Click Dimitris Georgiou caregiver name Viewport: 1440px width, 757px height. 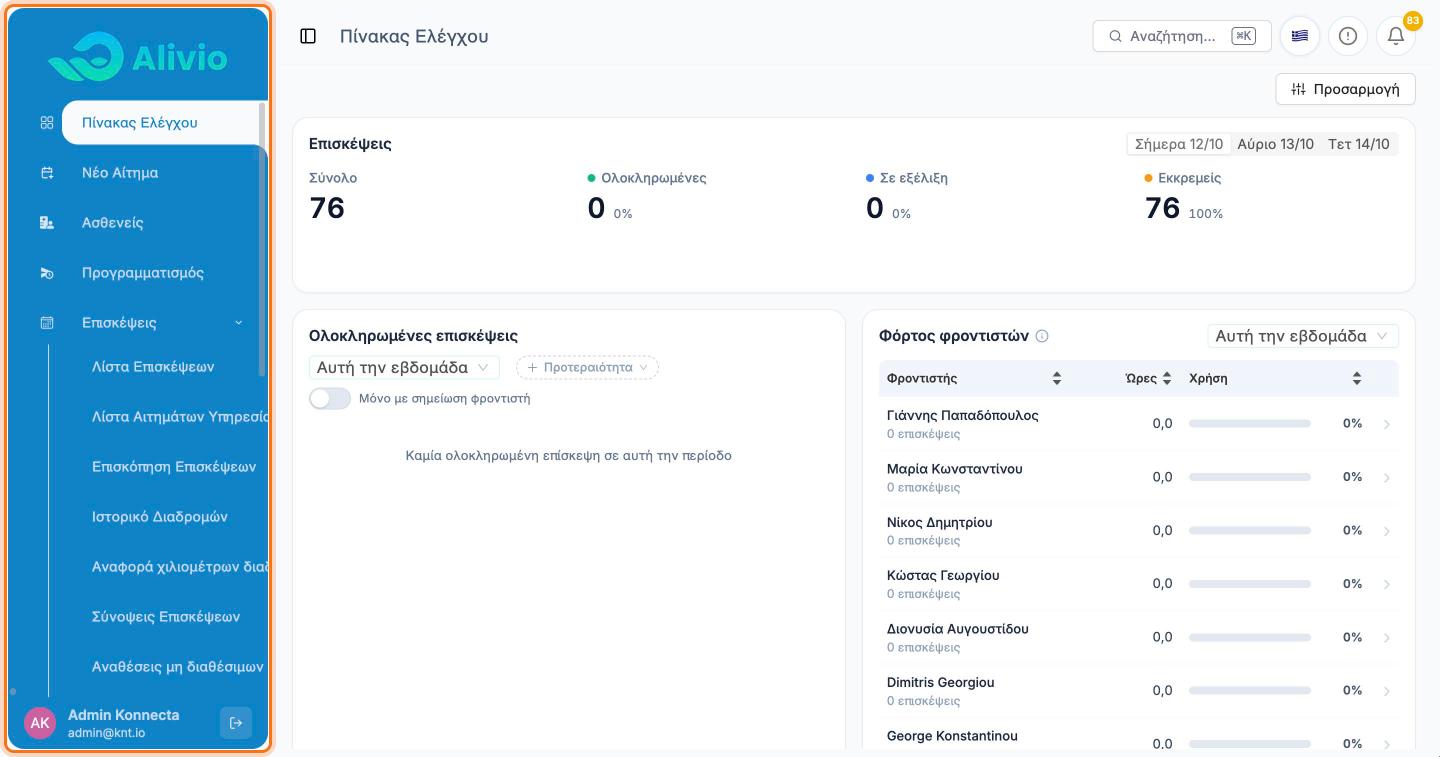pos(940,682)
